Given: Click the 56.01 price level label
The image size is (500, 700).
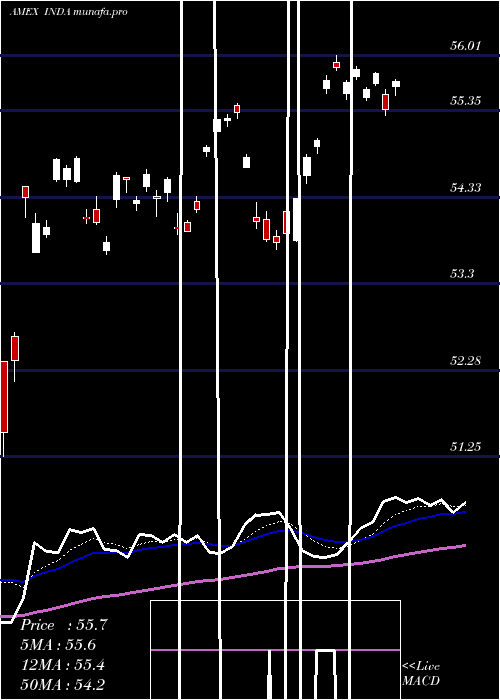Looking at the screenshot, I should [x=465, y=46].
